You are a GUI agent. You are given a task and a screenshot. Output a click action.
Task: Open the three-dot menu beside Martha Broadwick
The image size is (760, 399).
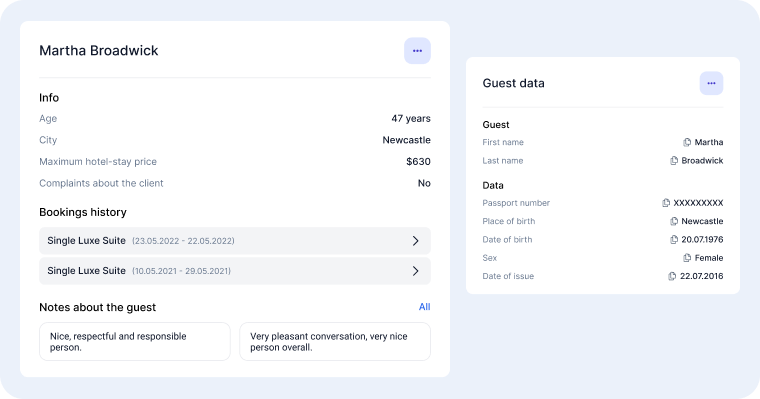(417, 51)
